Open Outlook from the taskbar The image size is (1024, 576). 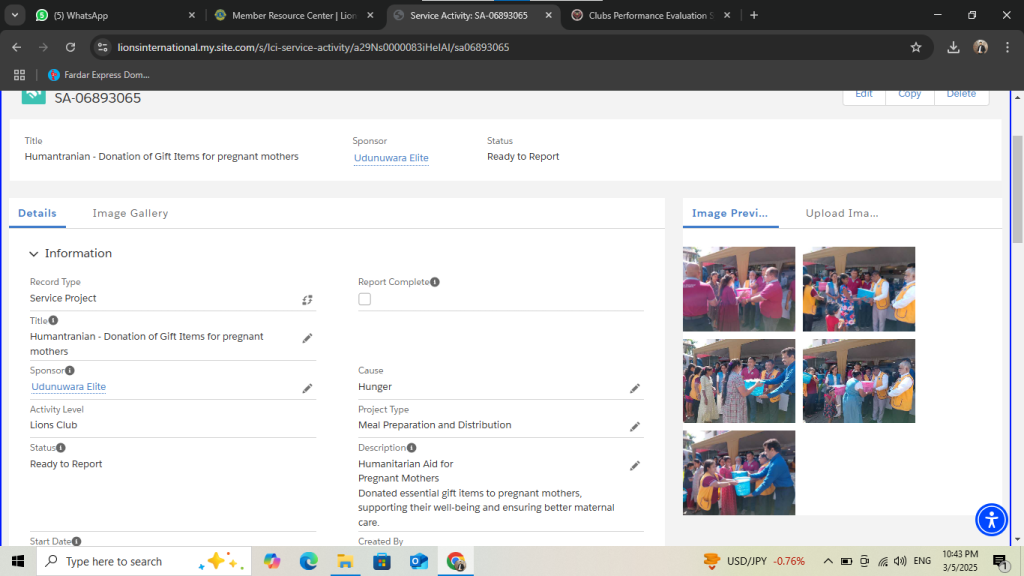tap(419, 561)
